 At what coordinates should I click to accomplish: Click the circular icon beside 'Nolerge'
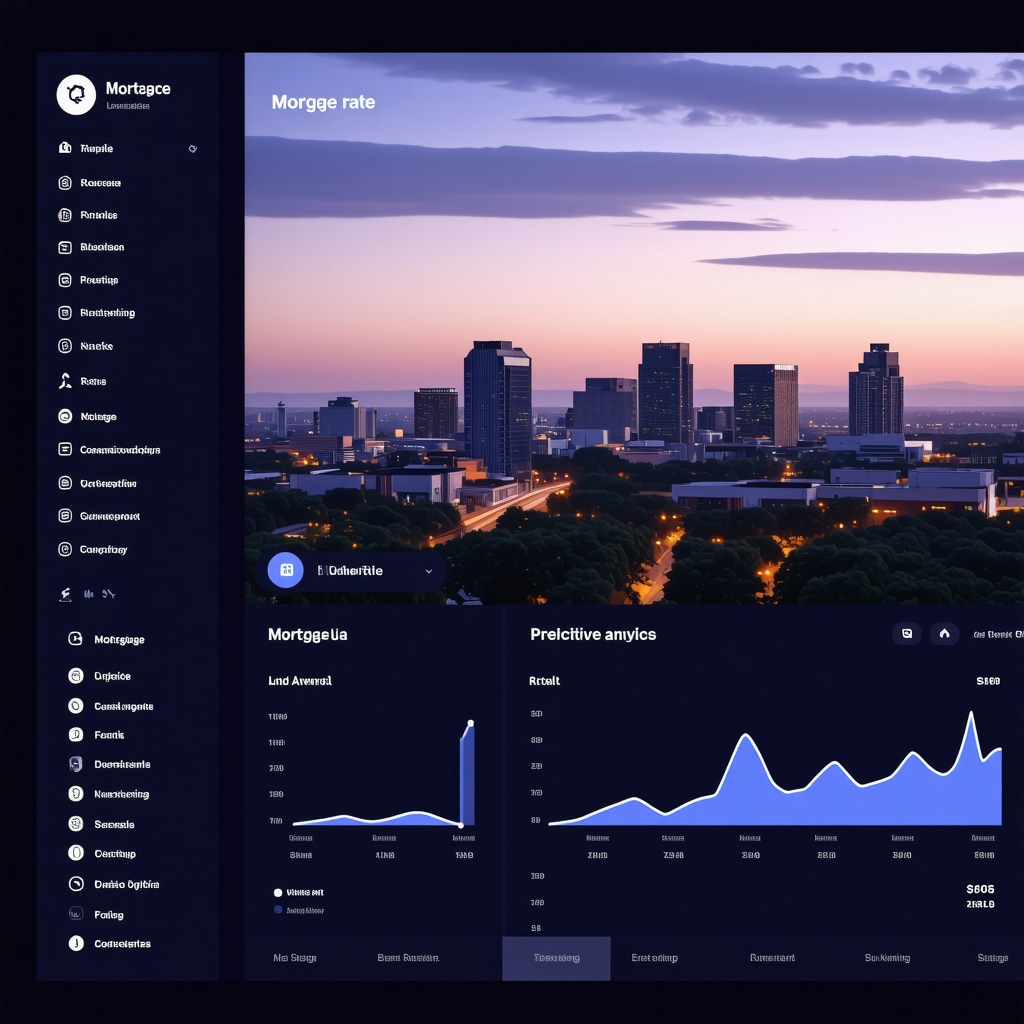[65, 416]
